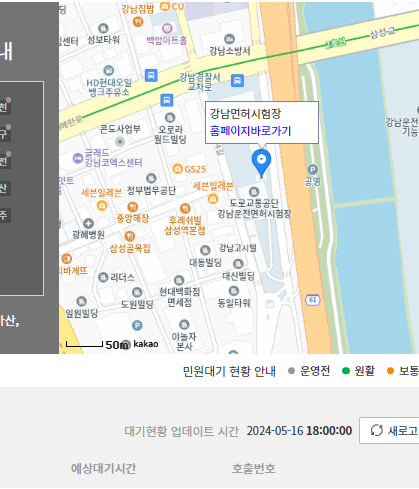419x489 pixels.
Task: Click the 민원대기 현황 안내 heading
Action: (229, 371)
